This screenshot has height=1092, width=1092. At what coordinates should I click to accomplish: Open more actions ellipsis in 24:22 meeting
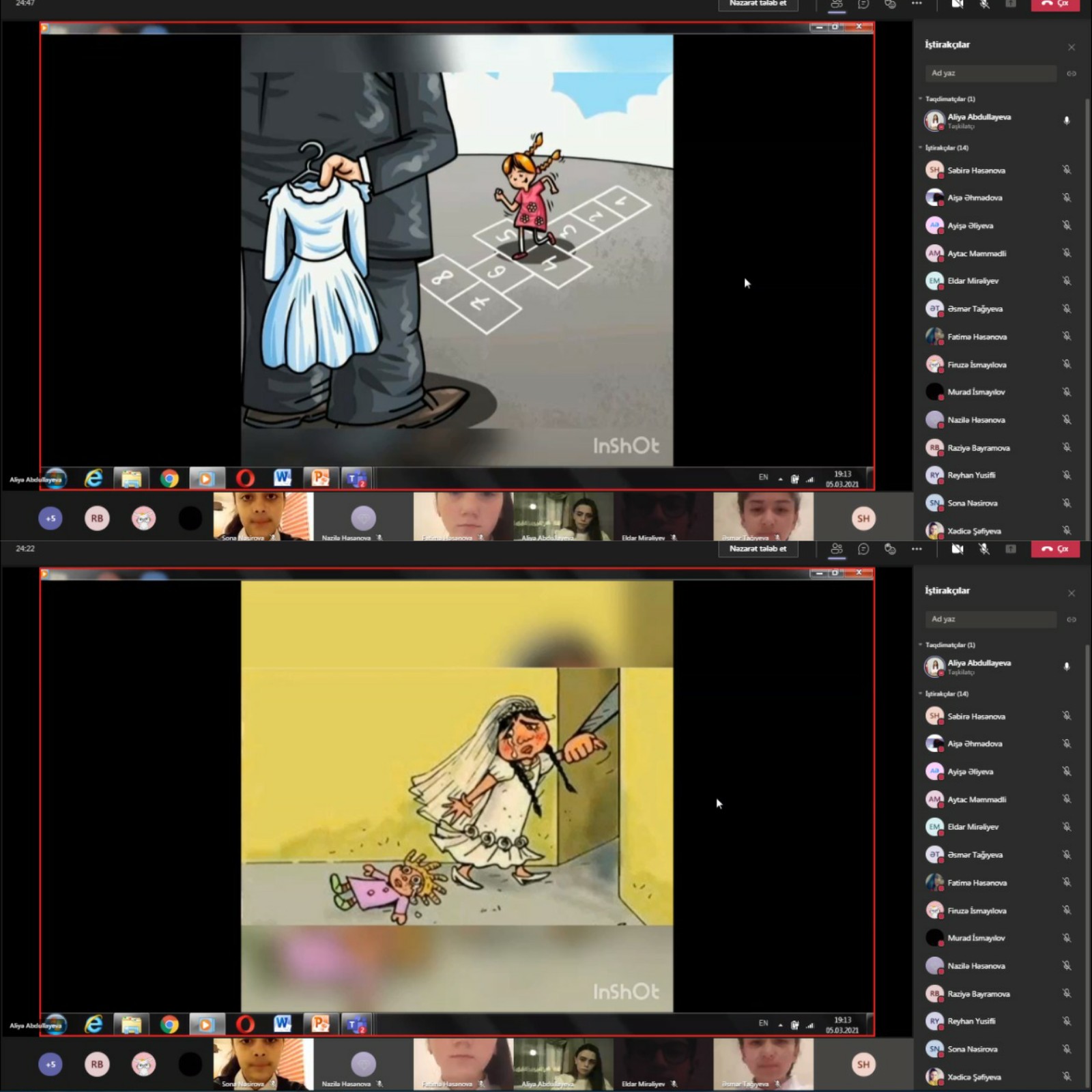coord(917,549)
